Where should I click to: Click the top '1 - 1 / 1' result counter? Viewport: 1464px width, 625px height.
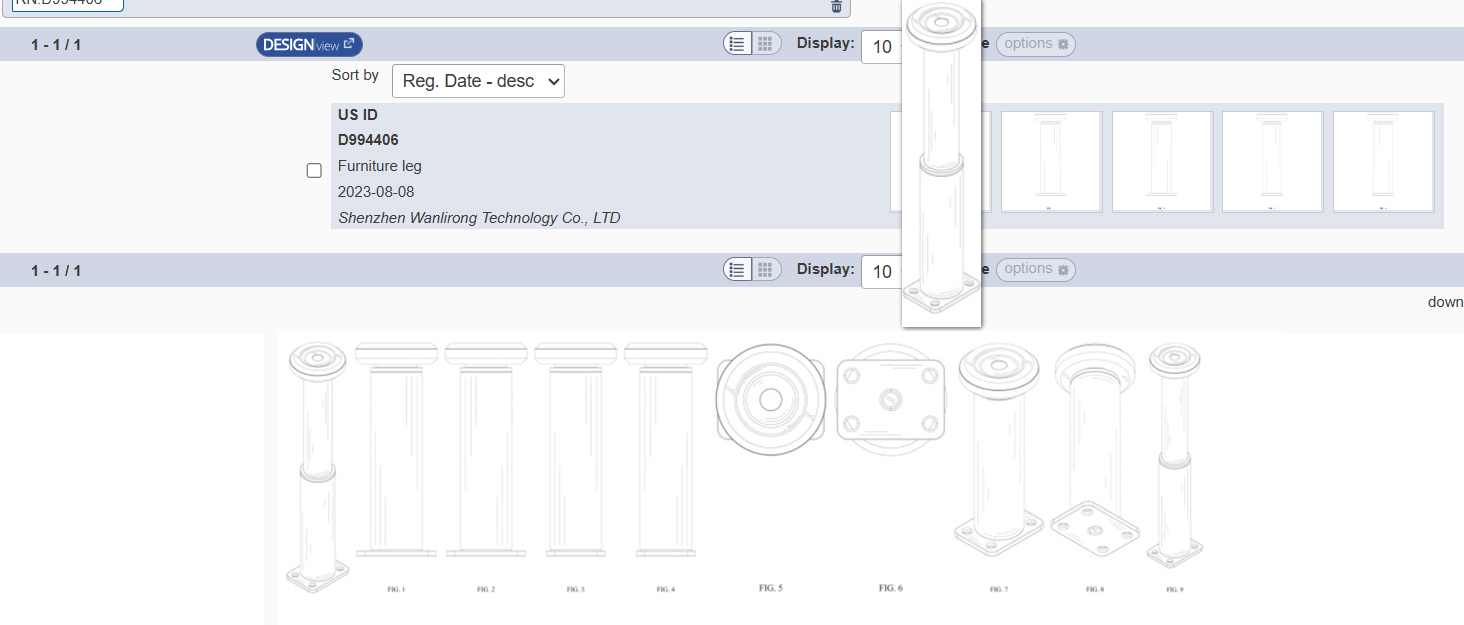click(x=56, y=45)
